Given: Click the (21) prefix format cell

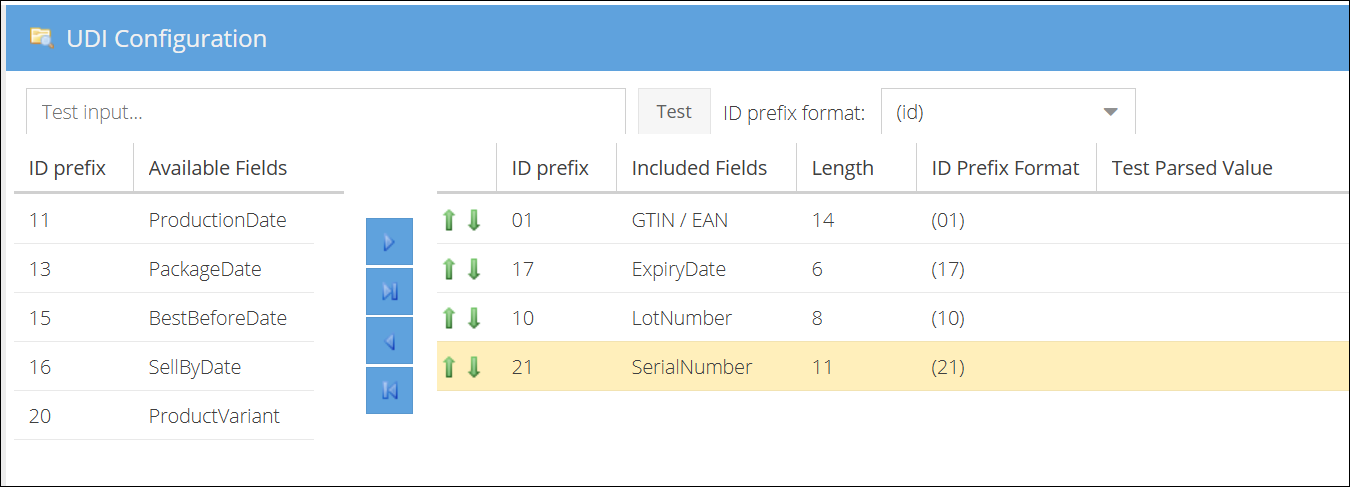Looking at the screenshot, I should point(948,367).
